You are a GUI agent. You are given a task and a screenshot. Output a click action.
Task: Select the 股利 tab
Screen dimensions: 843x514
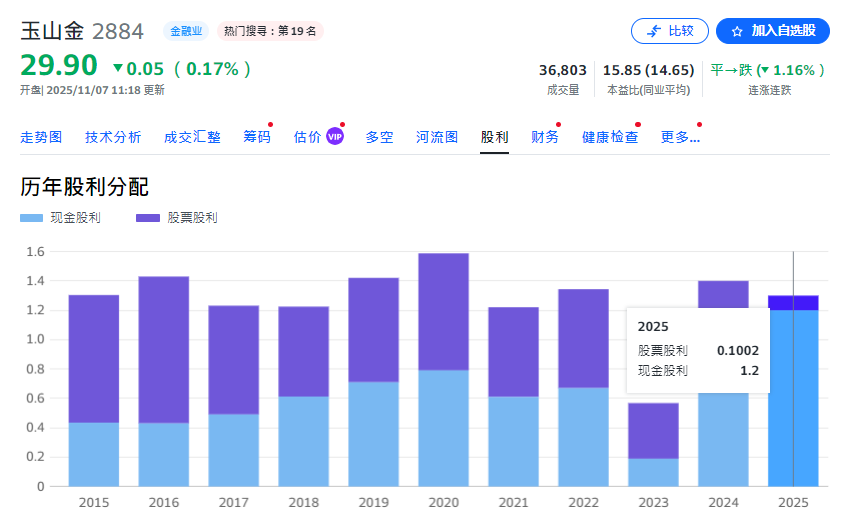click(x=494, y=137)
